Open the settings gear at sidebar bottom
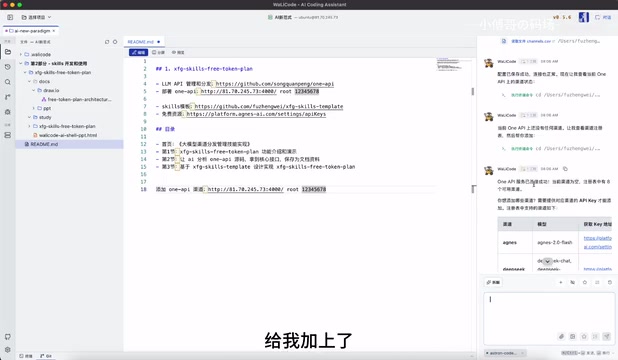The image size is (618, 360). tap(8, 350)
